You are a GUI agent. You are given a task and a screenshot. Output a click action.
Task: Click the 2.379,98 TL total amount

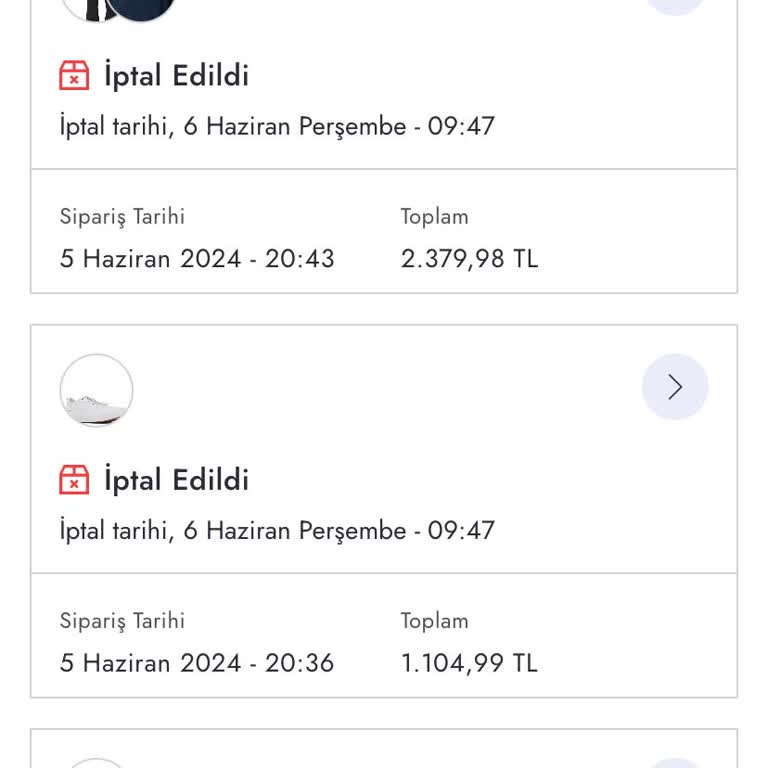(469, 259)
